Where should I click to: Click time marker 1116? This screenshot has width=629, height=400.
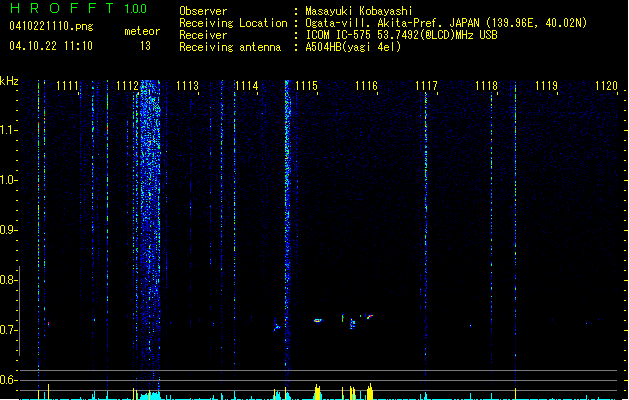point(366,86)
